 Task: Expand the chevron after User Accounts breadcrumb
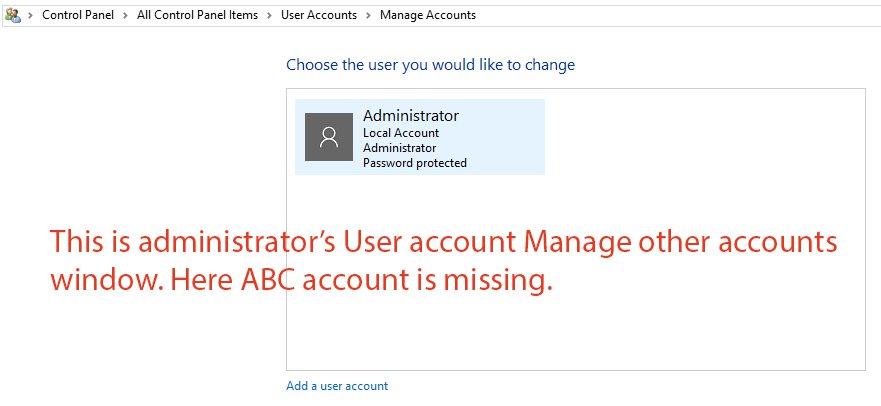368,15
